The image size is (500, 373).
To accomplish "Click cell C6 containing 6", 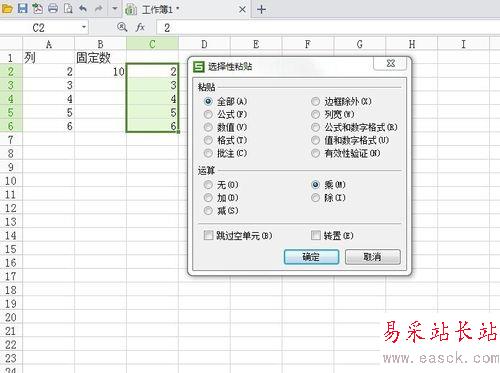I will (152, 126).
